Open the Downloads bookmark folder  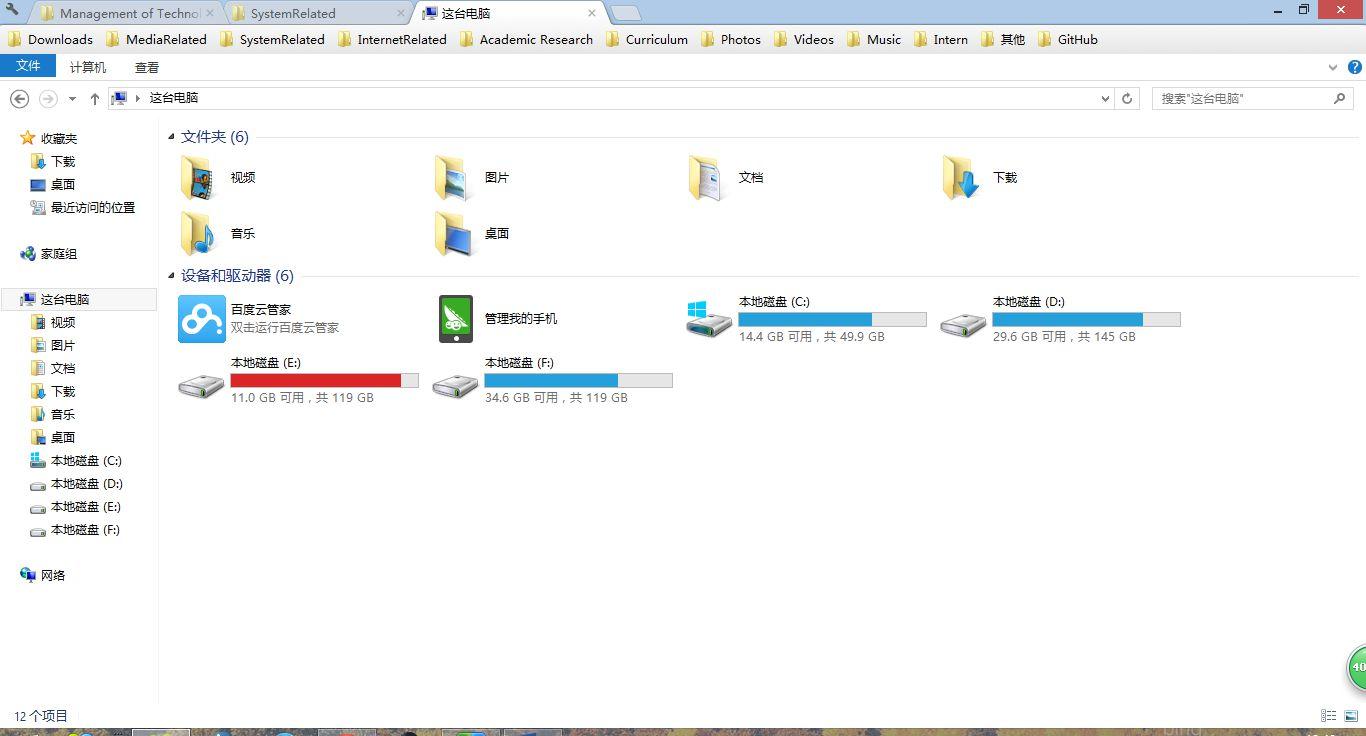click(50, 39)
